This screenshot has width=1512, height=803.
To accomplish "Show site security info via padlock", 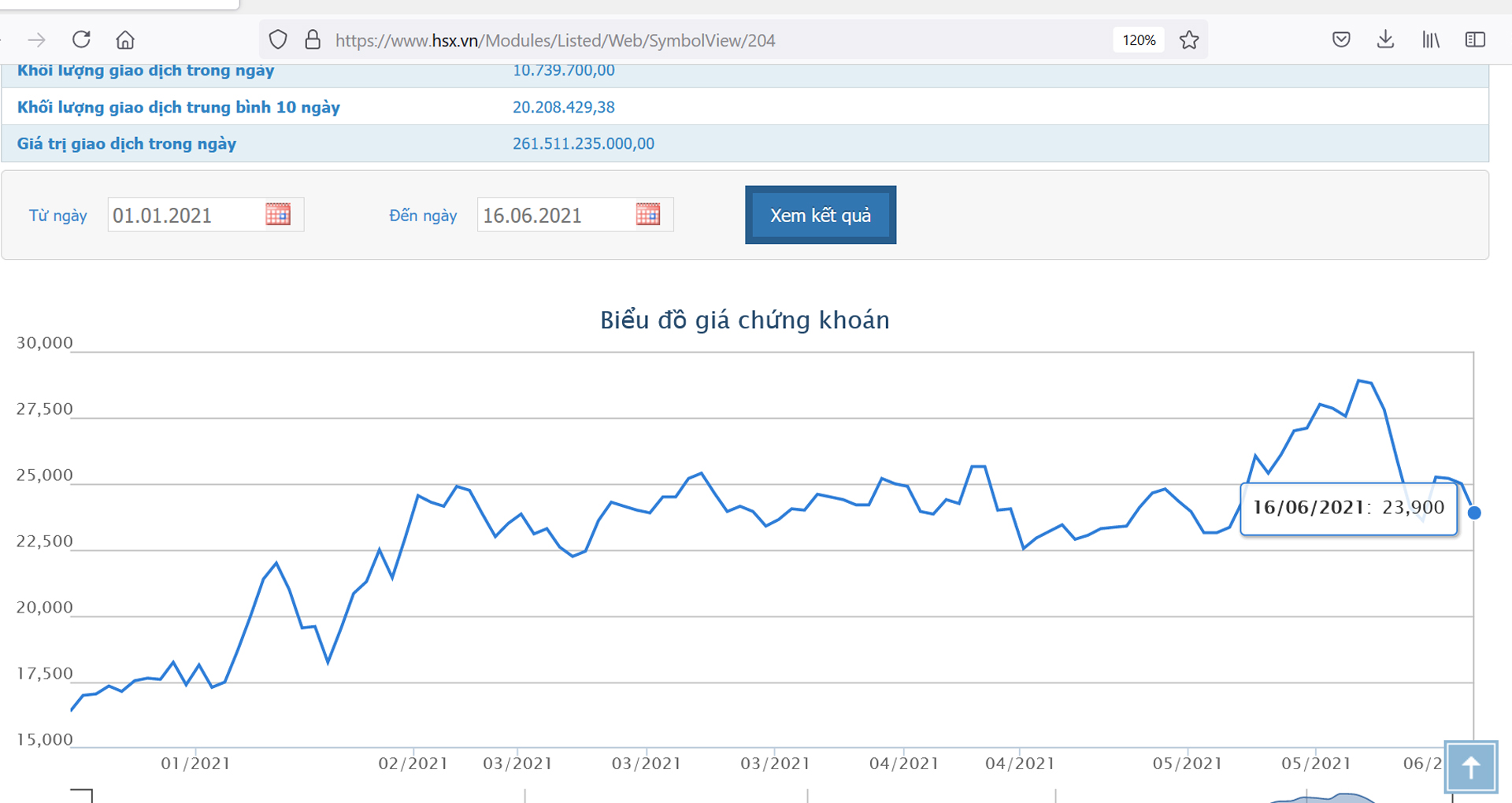I will [313, 40].
